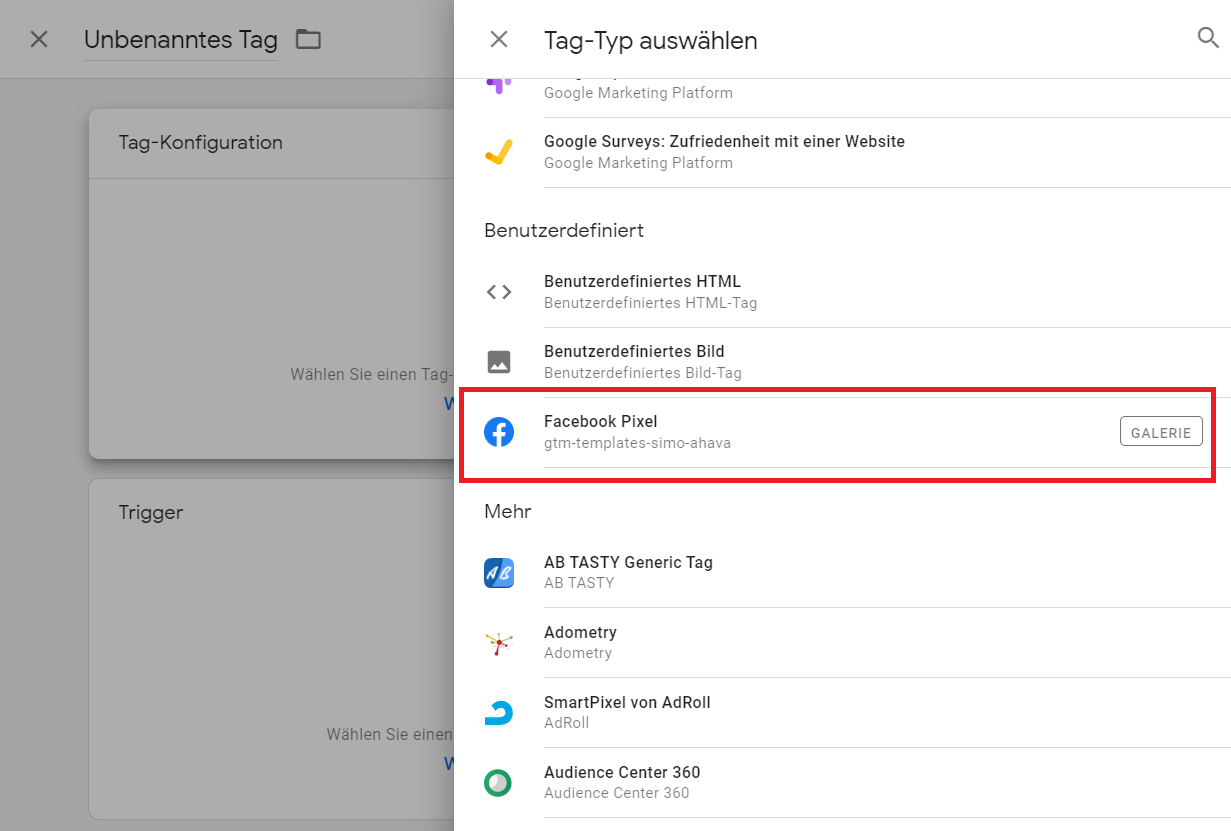Choose the Adometry tag type
The width and height of the screenshot is (1231, 831).
click(x=842, y=642)
